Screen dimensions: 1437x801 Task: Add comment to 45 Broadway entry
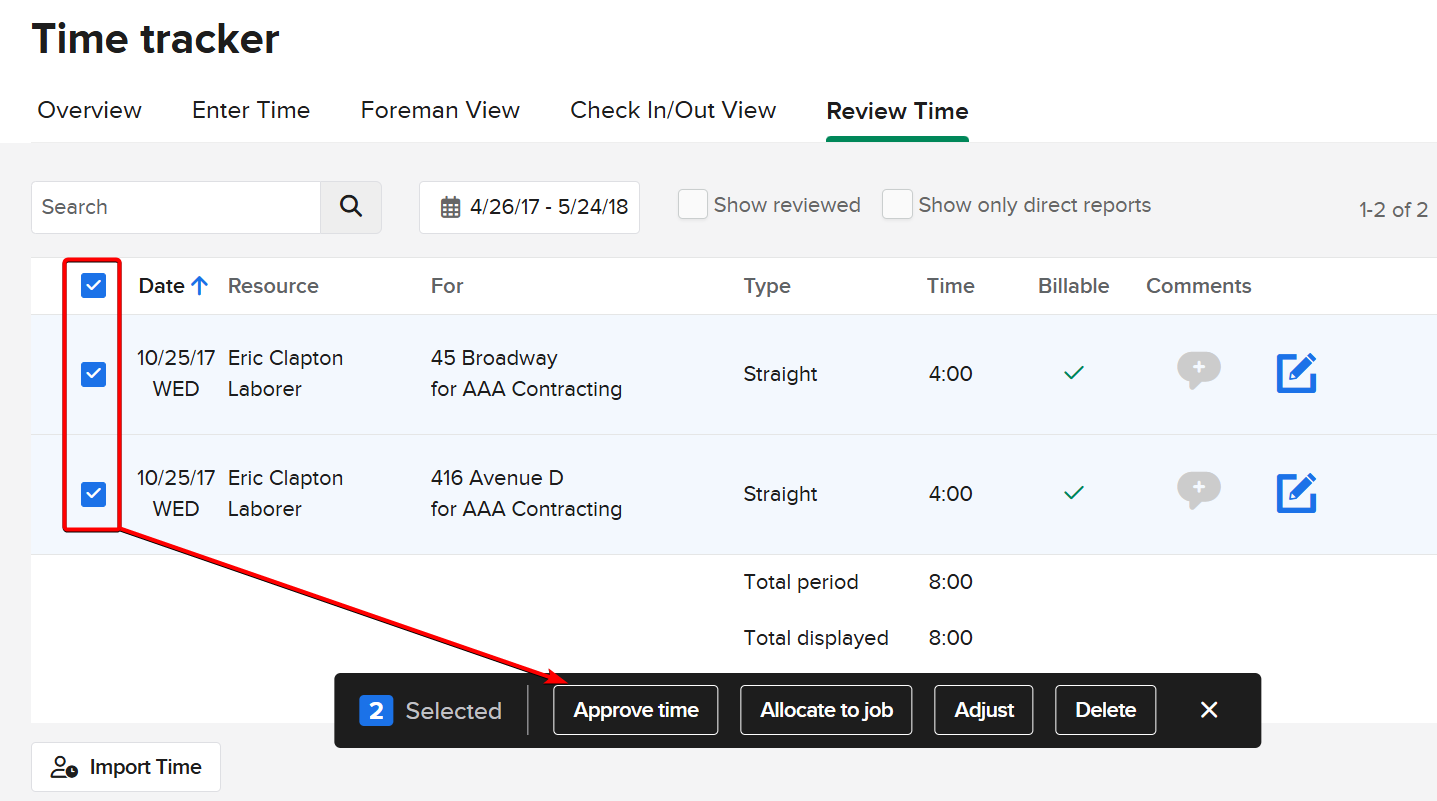[1198, 370]
